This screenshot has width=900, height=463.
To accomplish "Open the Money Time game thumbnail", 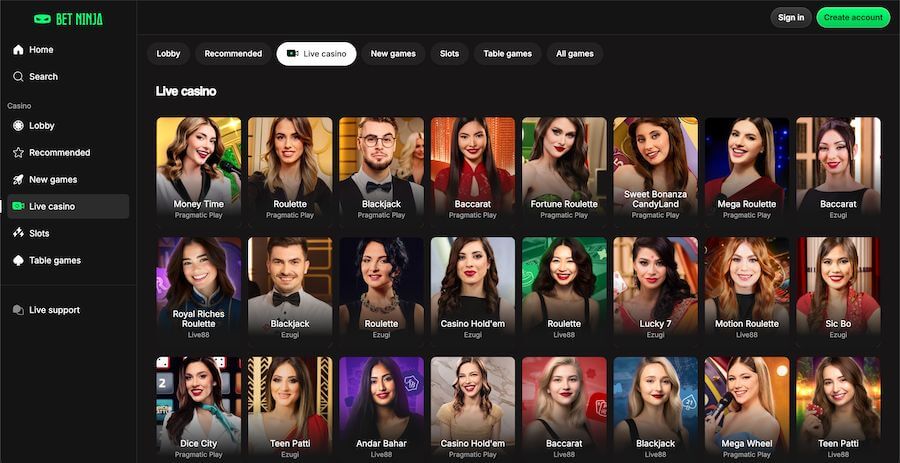I will click(198, 170).
